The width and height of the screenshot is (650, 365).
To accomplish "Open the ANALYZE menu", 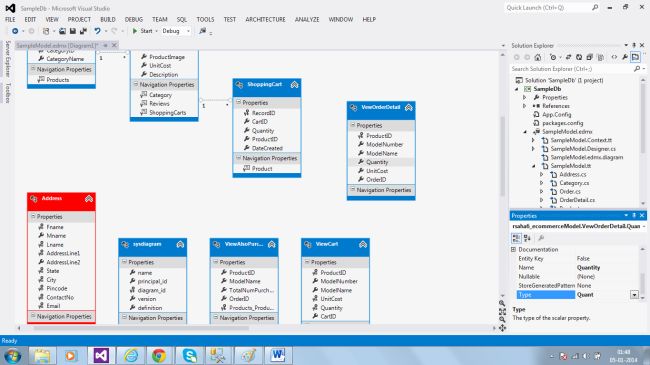I will 307,19.
